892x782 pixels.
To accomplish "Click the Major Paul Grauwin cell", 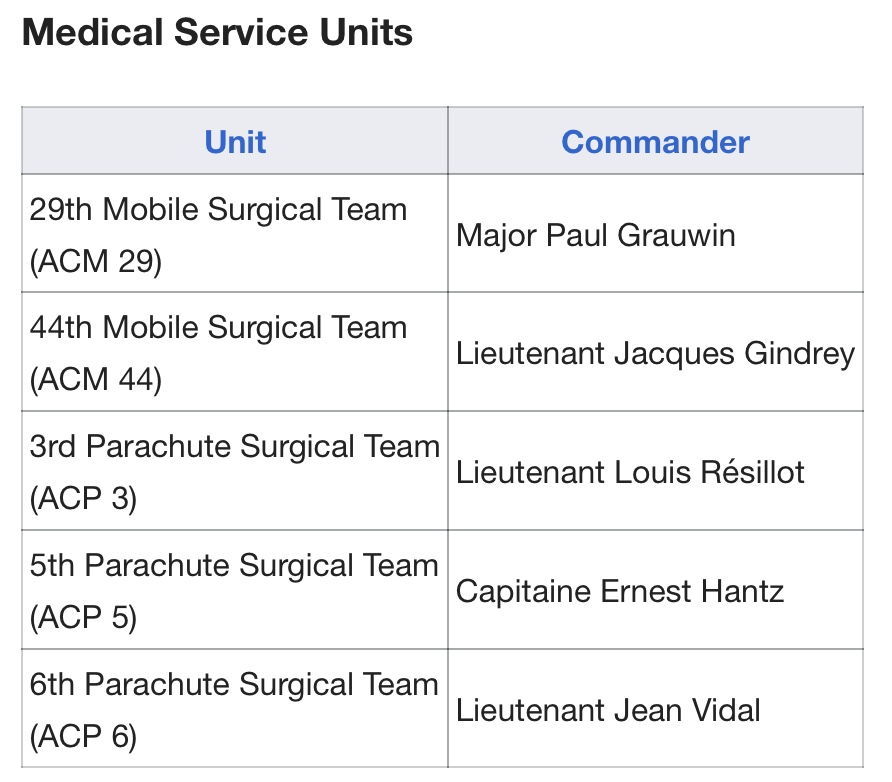I will (x=655, y=234).
